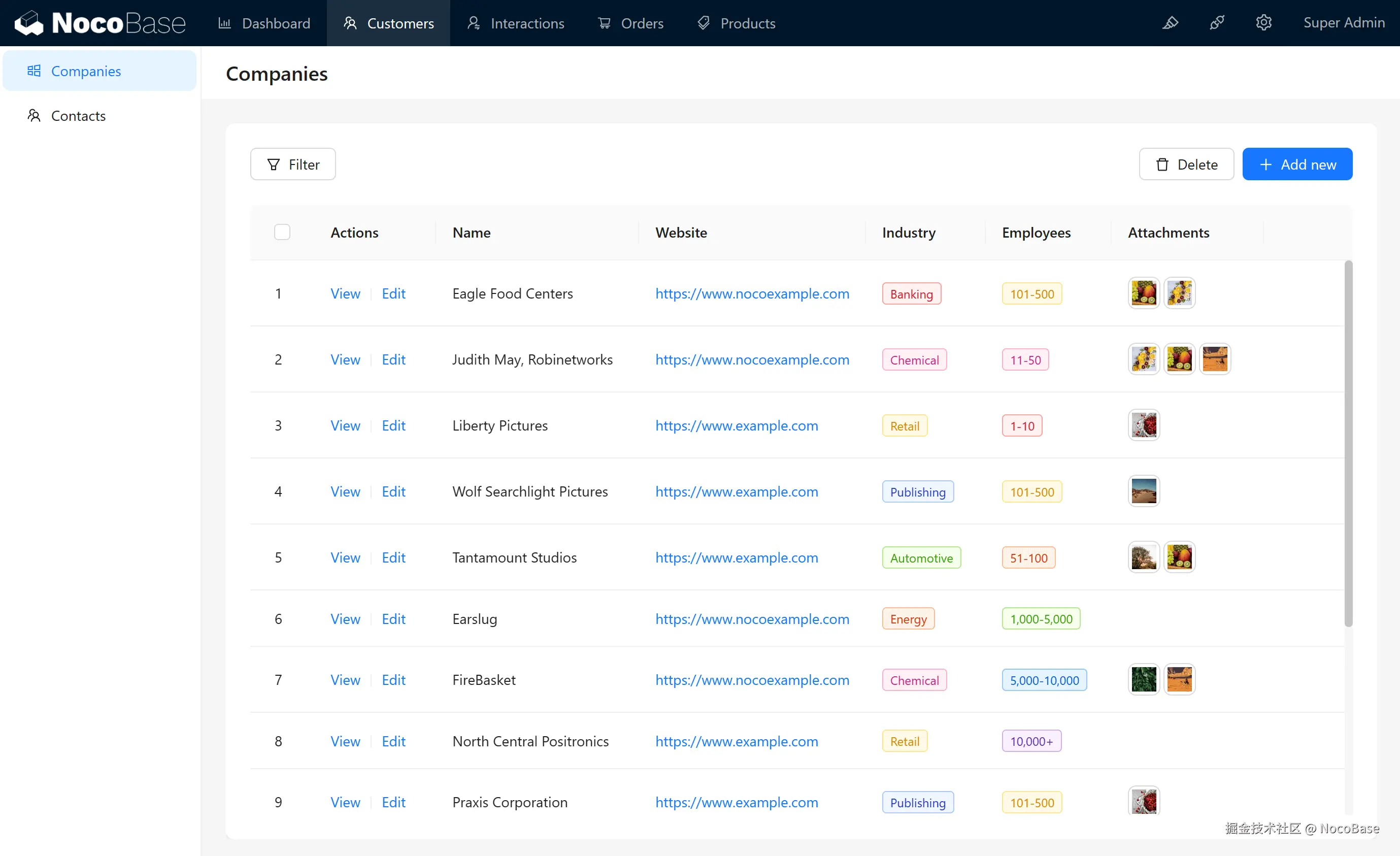1400x856 pixels.
Task: Click the vertical table scrollbar
Action: tap(1348, 443)
